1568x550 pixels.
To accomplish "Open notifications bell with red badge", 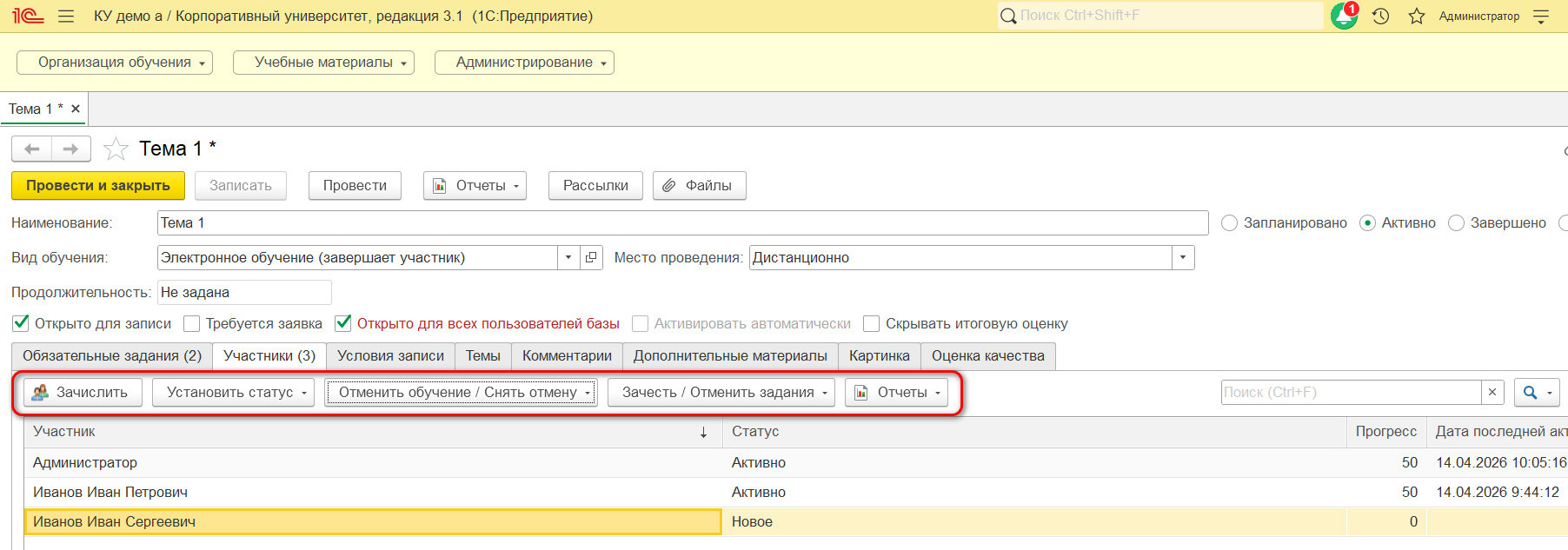I will [1345, 16].
